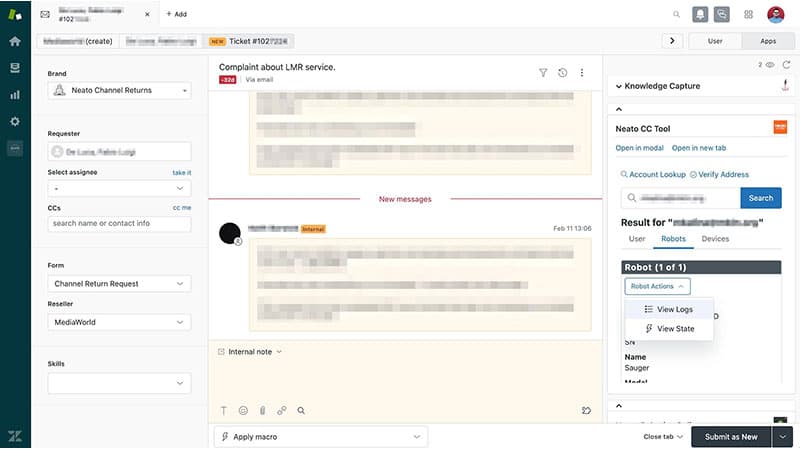Open the Home view in sidebar
This screenshot has height=450, width=800.
[15, 41]
